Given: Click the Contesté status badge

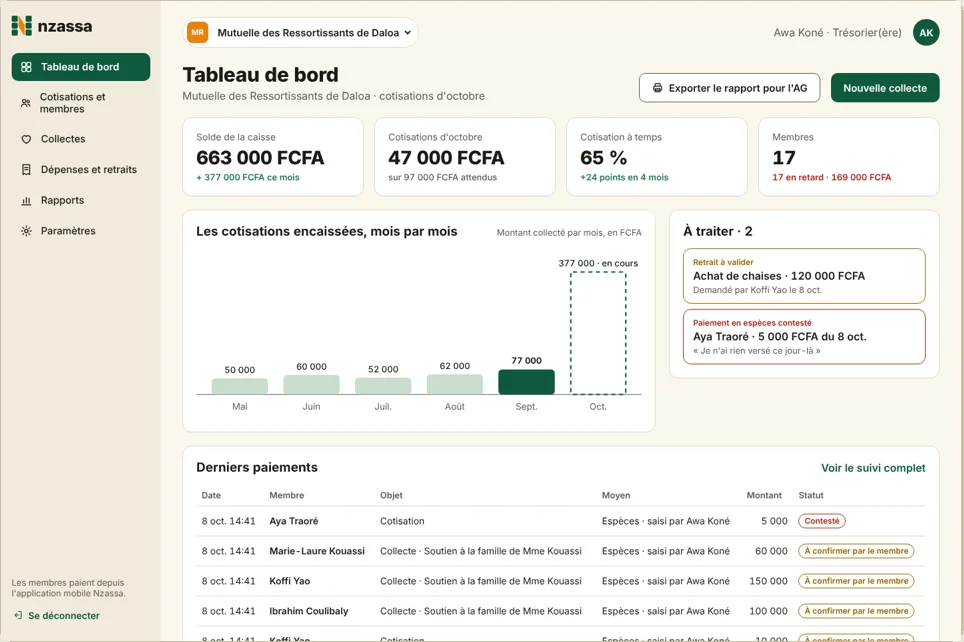Looking at the screenshot, I should tap(821, 521).
